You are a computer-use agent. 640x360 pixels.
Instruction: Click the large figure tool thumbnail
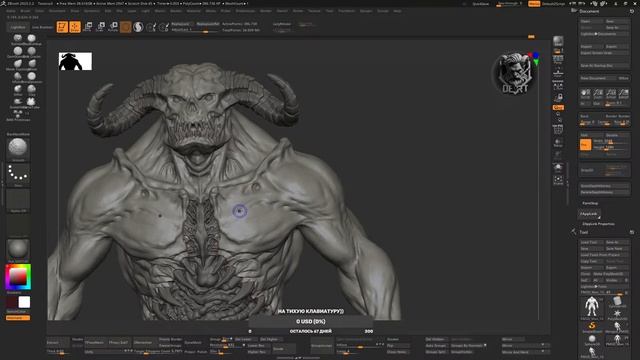click(592, 307)
